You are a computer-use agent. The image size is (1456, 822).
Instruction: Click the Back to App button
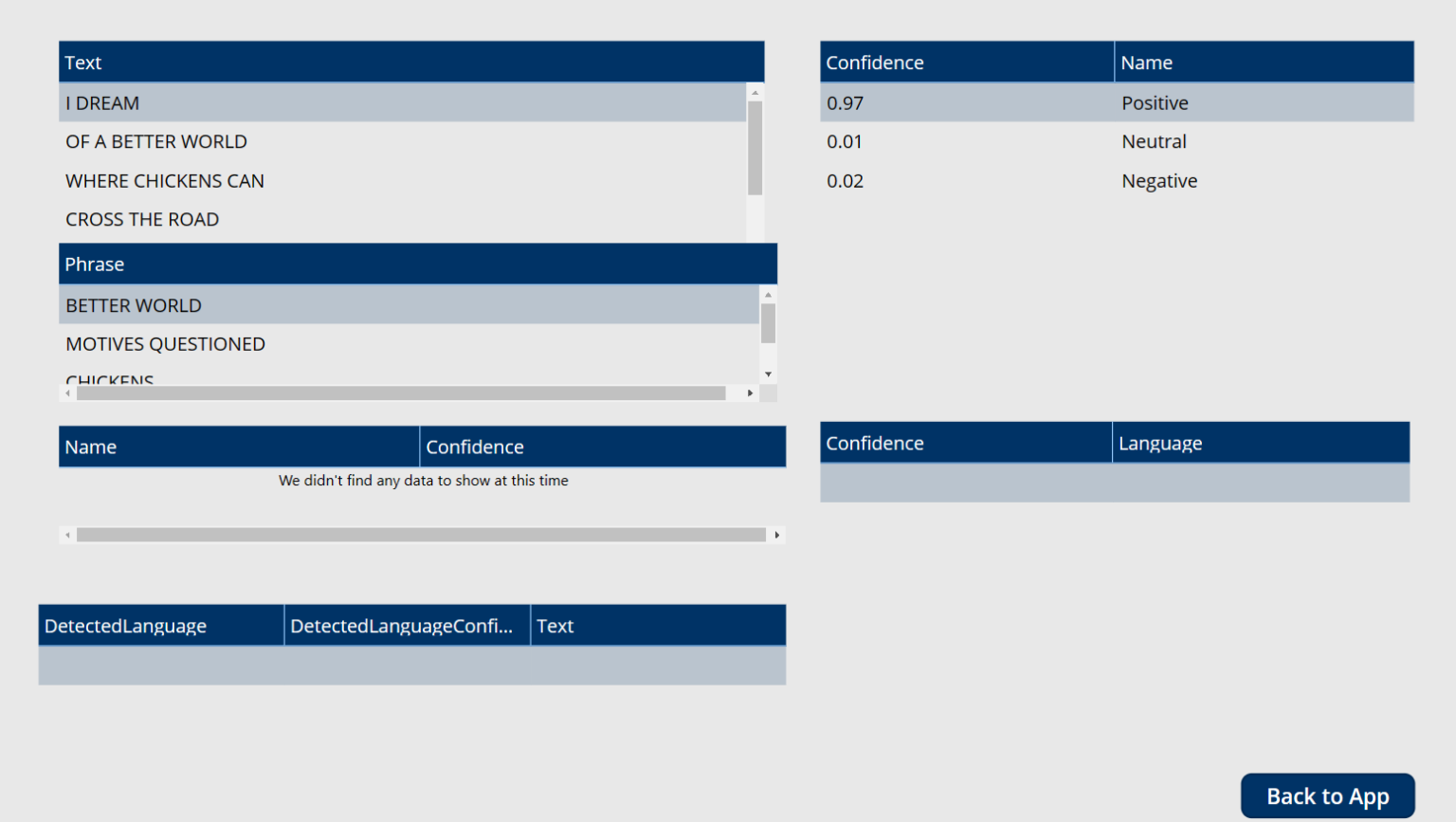point(1326,795)
